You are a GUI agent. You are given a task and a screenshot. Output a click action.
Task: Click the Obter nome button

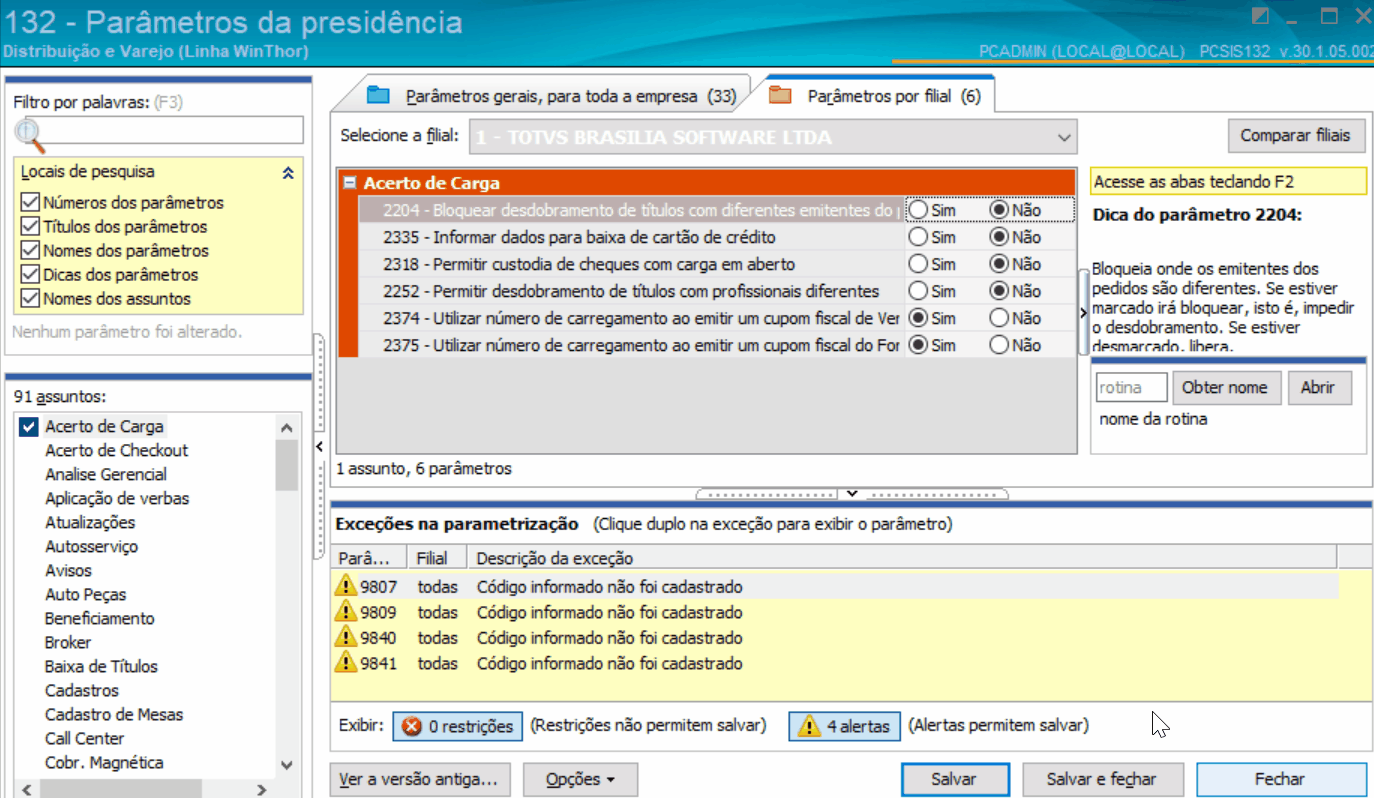pos(1226,388)
